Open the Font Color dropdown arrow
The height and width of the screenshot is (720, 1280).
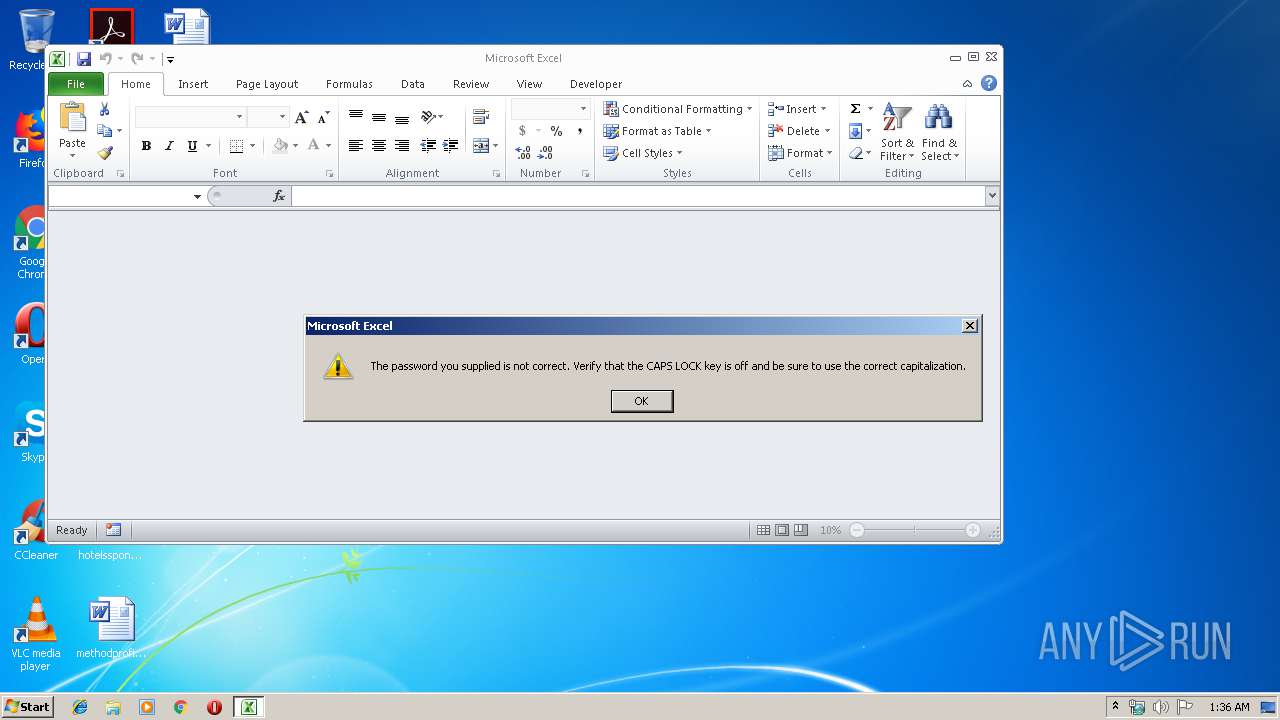(x=328, y=146)
